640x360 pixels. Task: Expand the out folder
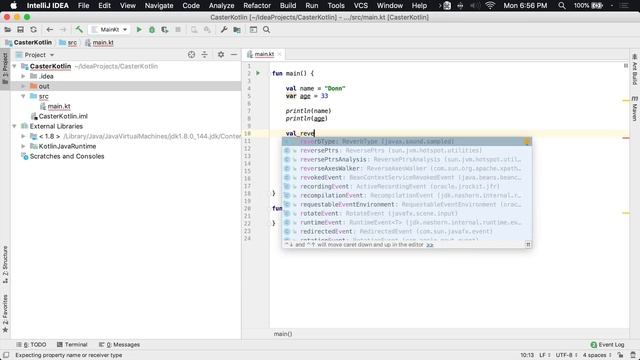click(x=23, y=86)
